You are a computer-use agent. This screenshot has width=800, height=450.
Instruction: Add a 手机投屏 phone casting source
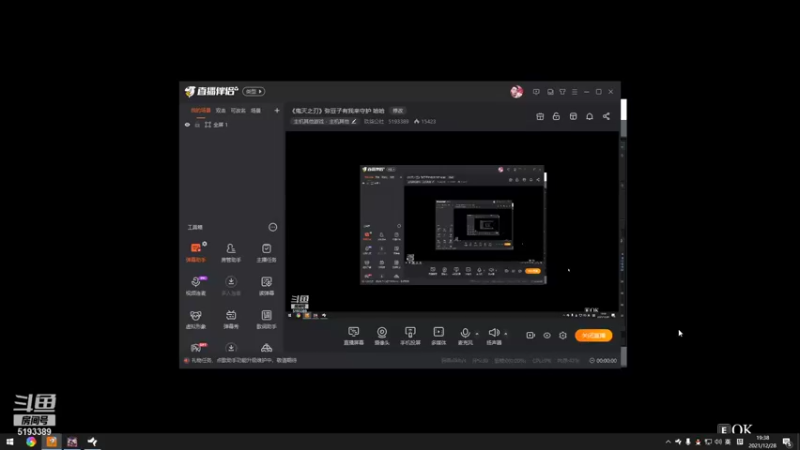tap(410, 336)
